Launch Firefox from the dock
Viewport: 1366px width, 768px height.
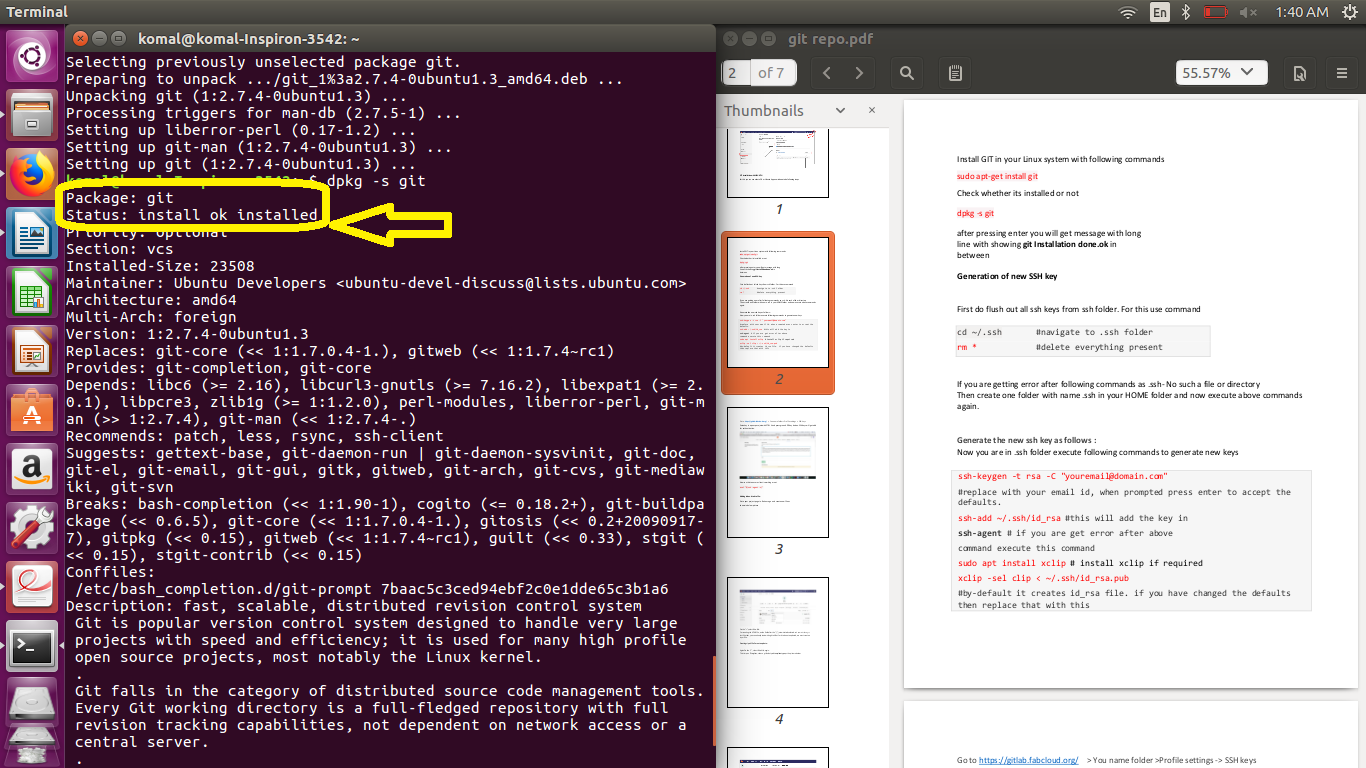pyautogui.click(x=32, y=173)
